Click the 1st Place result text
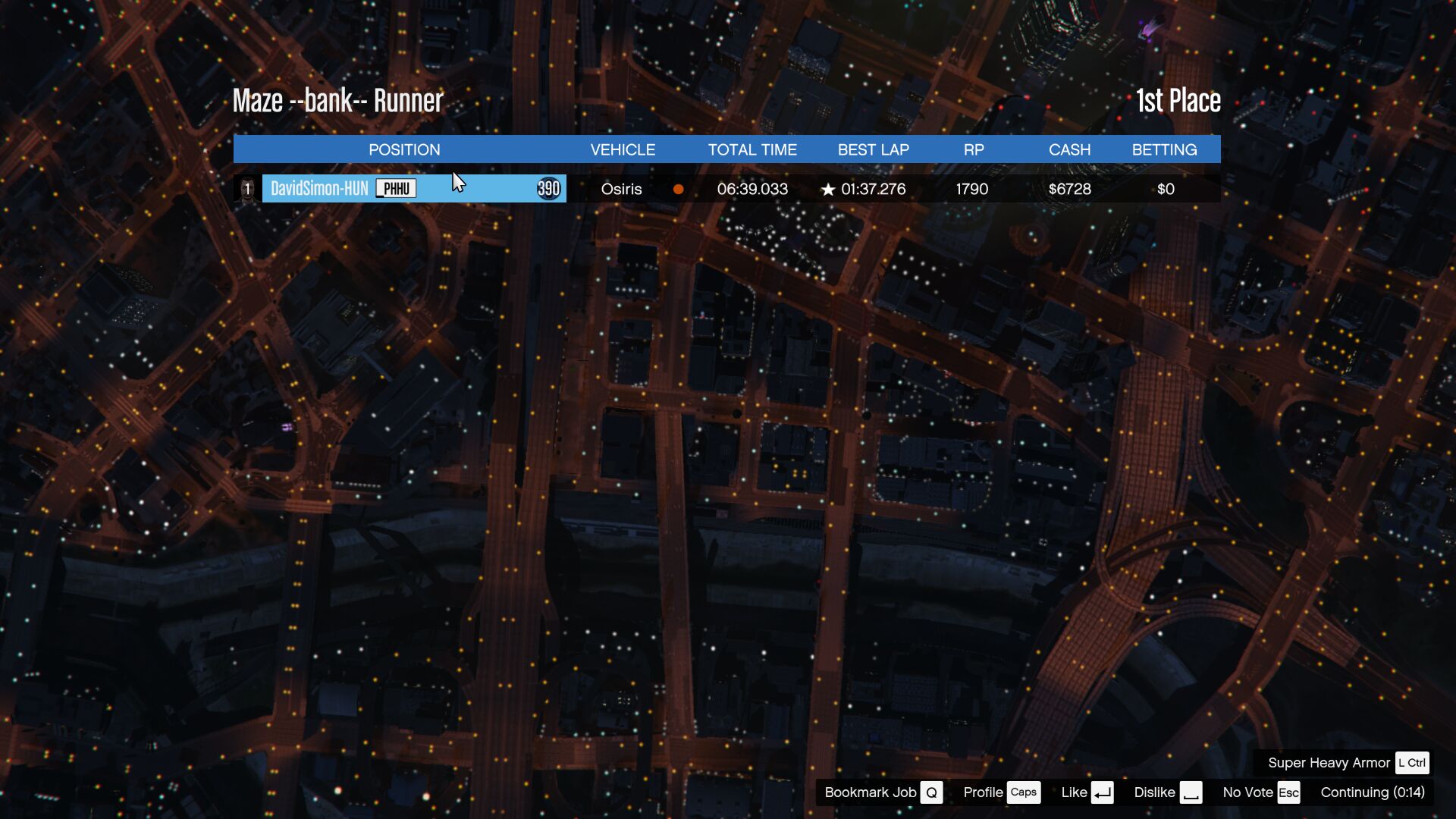Viewport: 1456px width, 819px height. click(1178, 101)
